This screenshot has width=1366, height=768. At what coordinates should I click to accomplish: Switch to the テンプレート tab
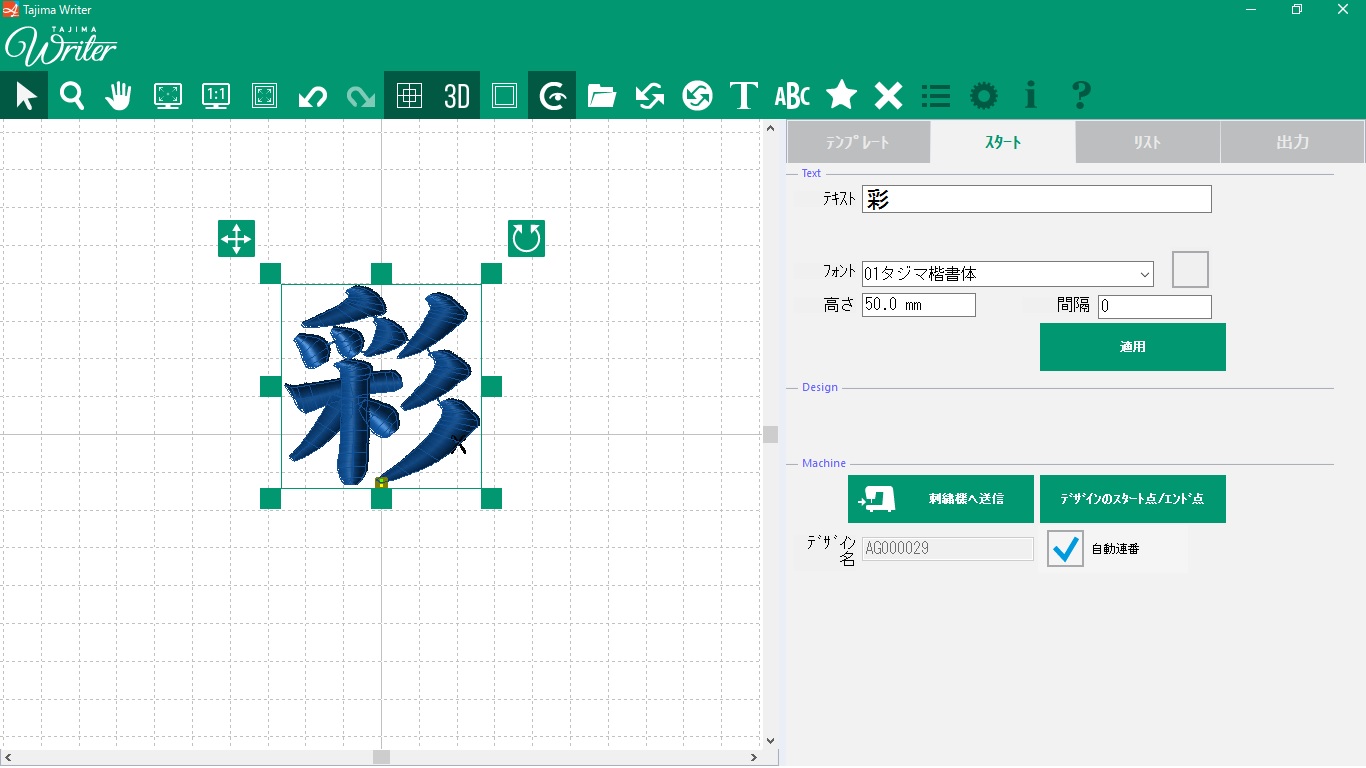859,142
